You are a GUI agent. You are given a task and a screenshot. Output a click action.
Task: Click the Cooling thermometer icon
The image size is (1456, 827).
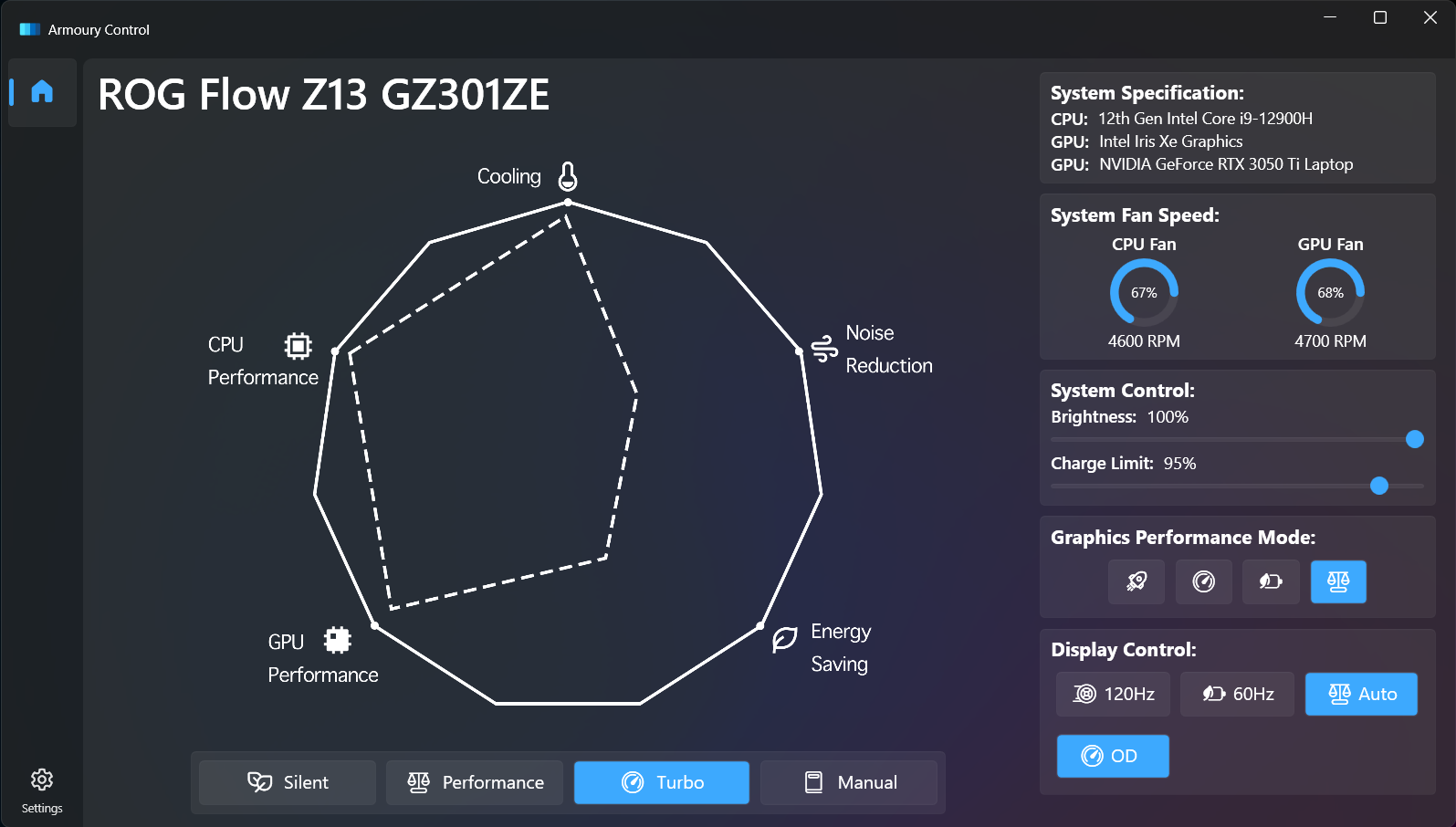568,176
